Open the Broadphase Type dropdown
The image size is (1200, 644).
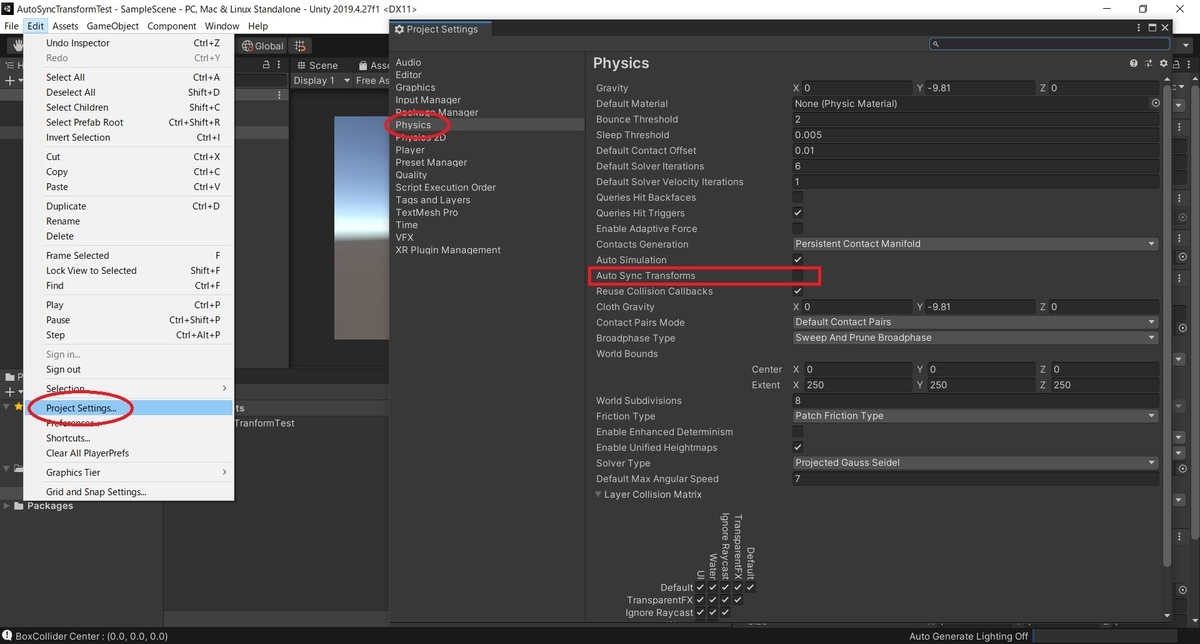click(975, 338)
